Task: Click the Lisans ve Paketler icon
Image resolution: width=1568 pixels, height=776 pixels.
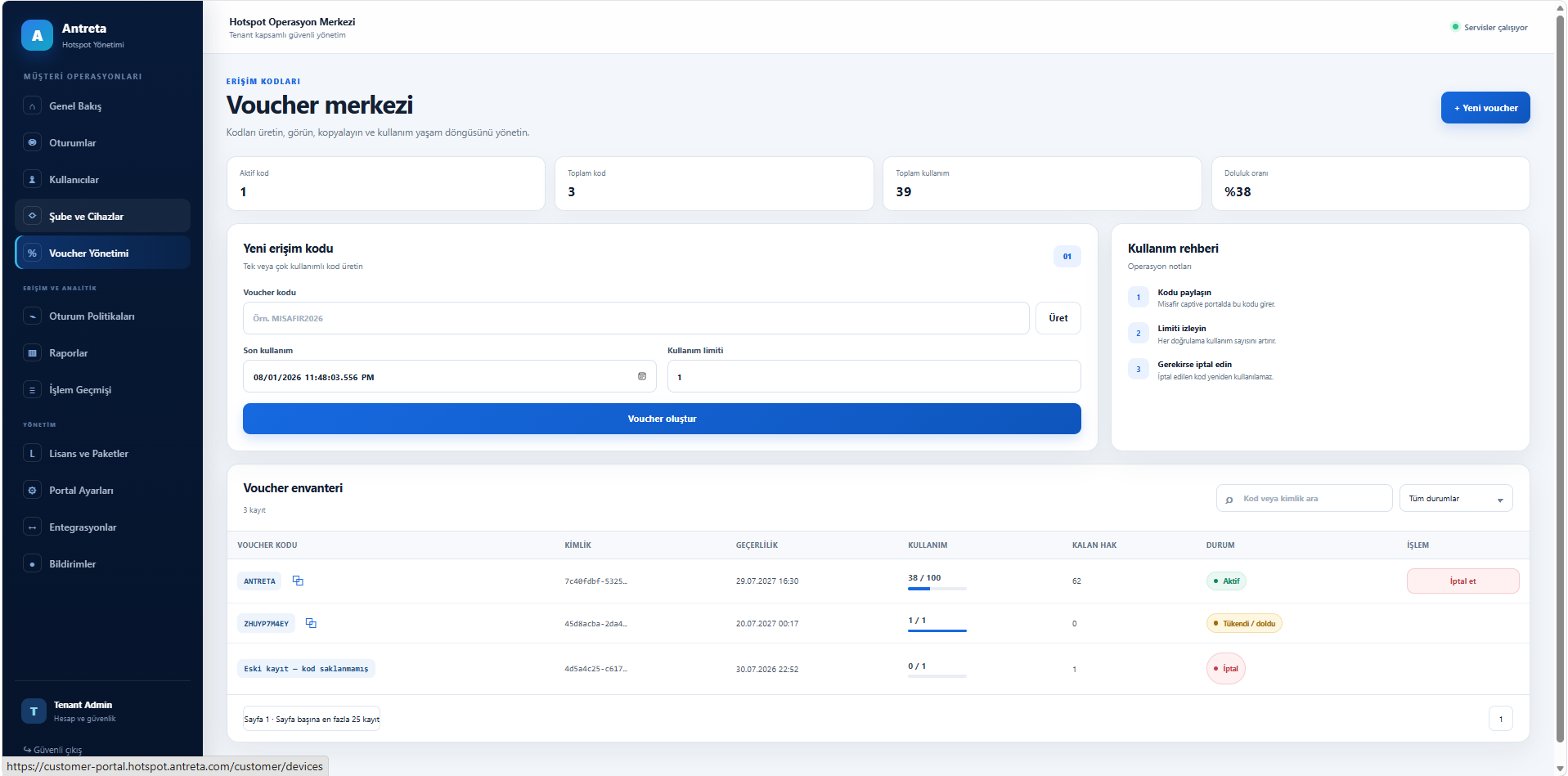Action: [32, 454]
